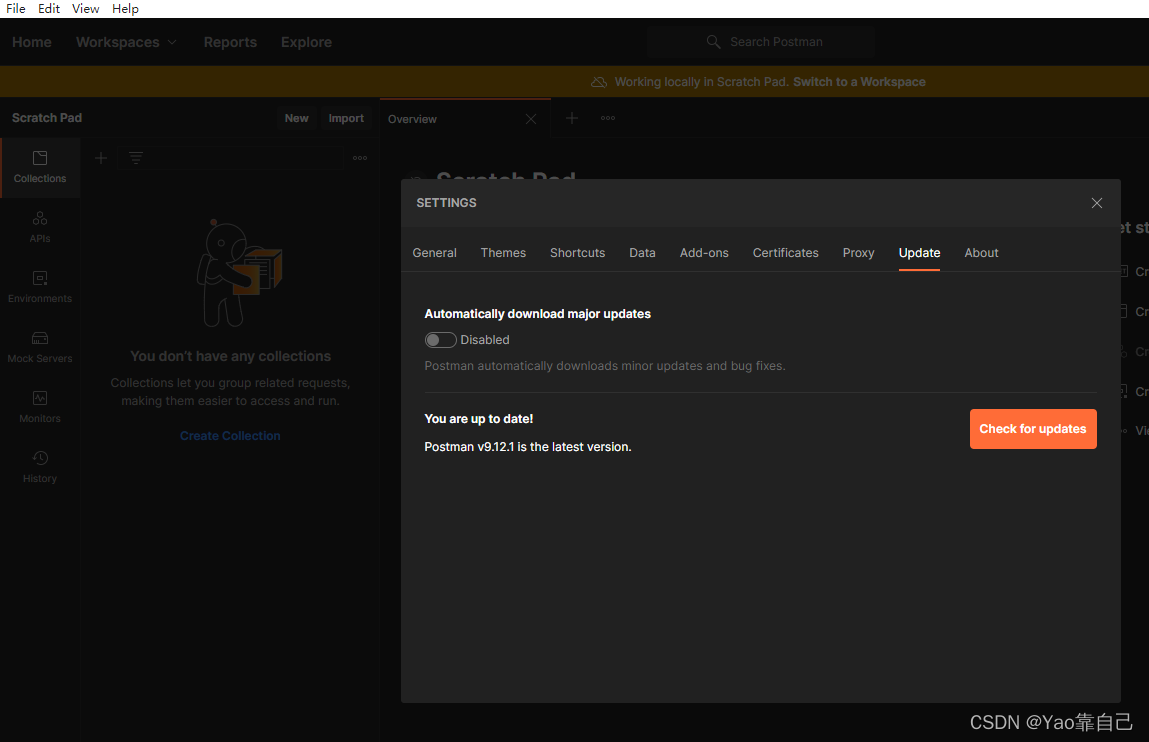Image resolution: width=1149 pixels, height=742 pixels.
Task: Switch to the About settings tab
Action: point(981,253)
